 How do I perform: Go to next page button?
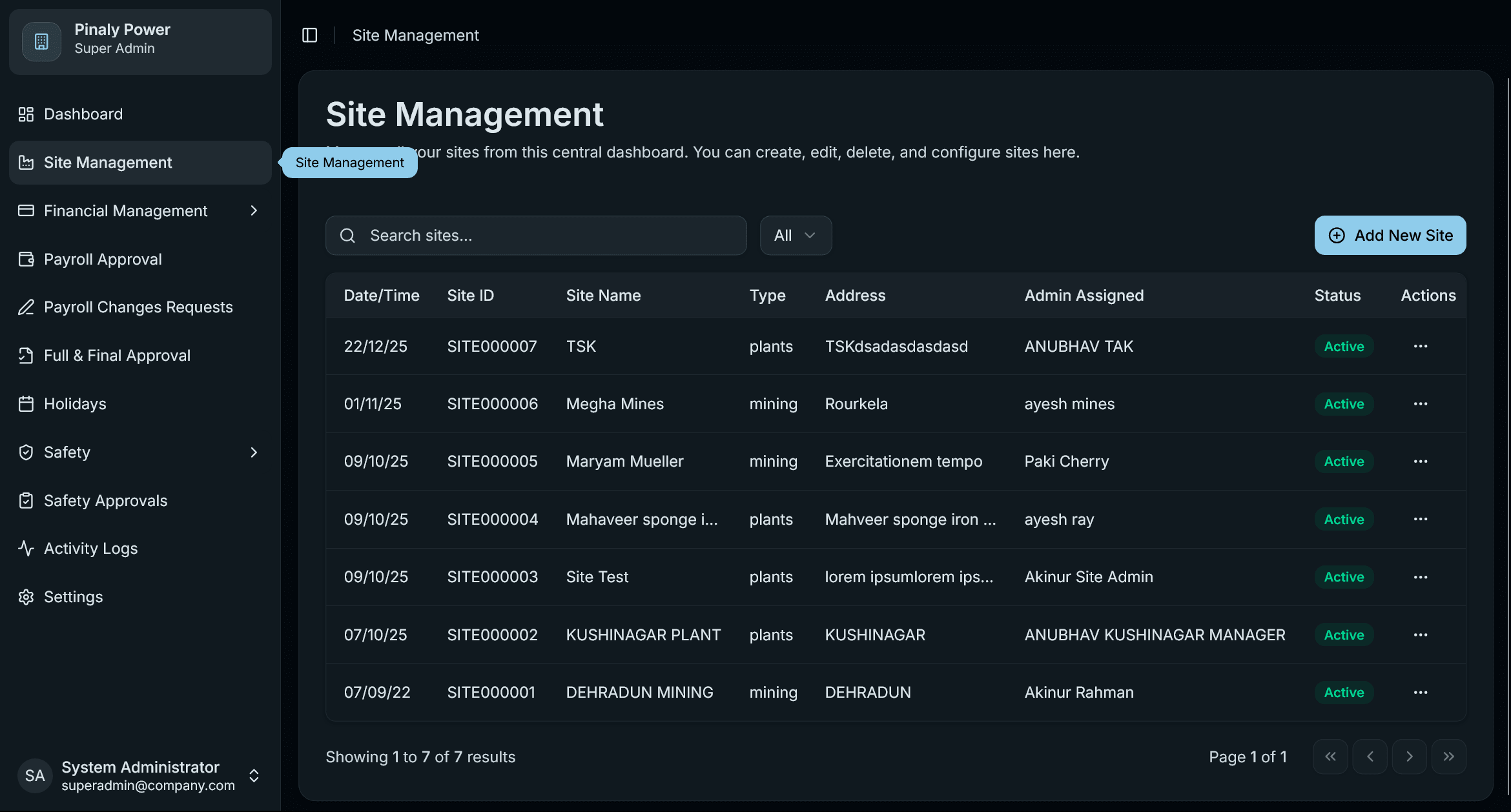(1410, 756)
